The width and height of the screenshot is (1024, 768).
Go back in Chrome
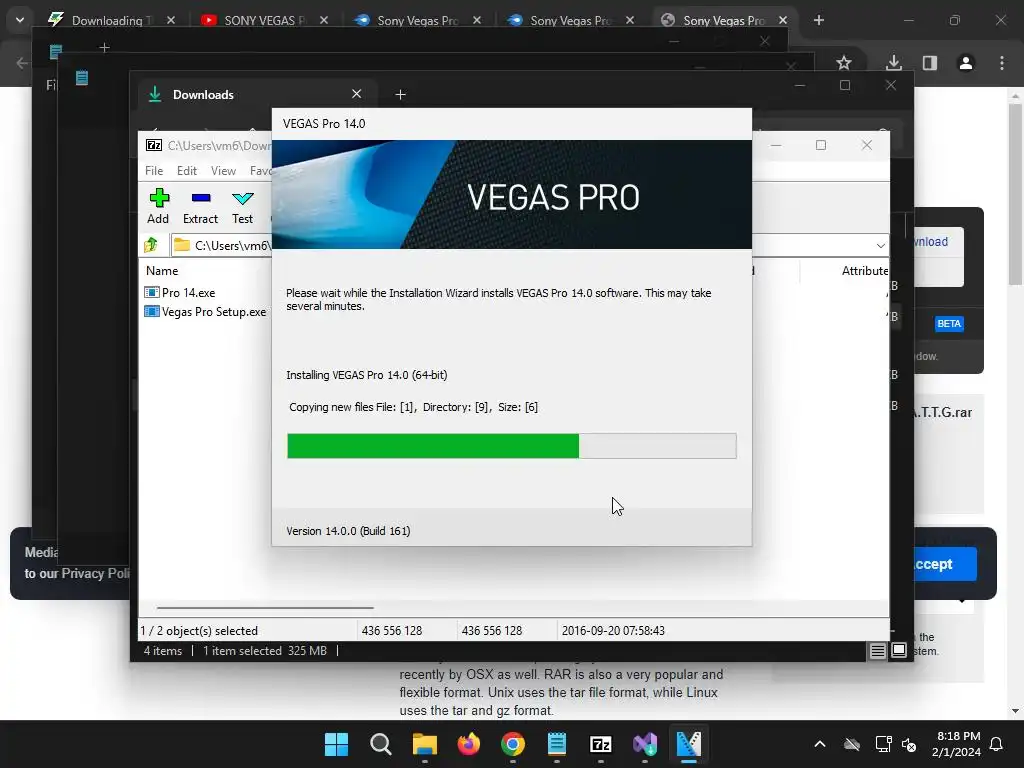click(x=22, y=63)
